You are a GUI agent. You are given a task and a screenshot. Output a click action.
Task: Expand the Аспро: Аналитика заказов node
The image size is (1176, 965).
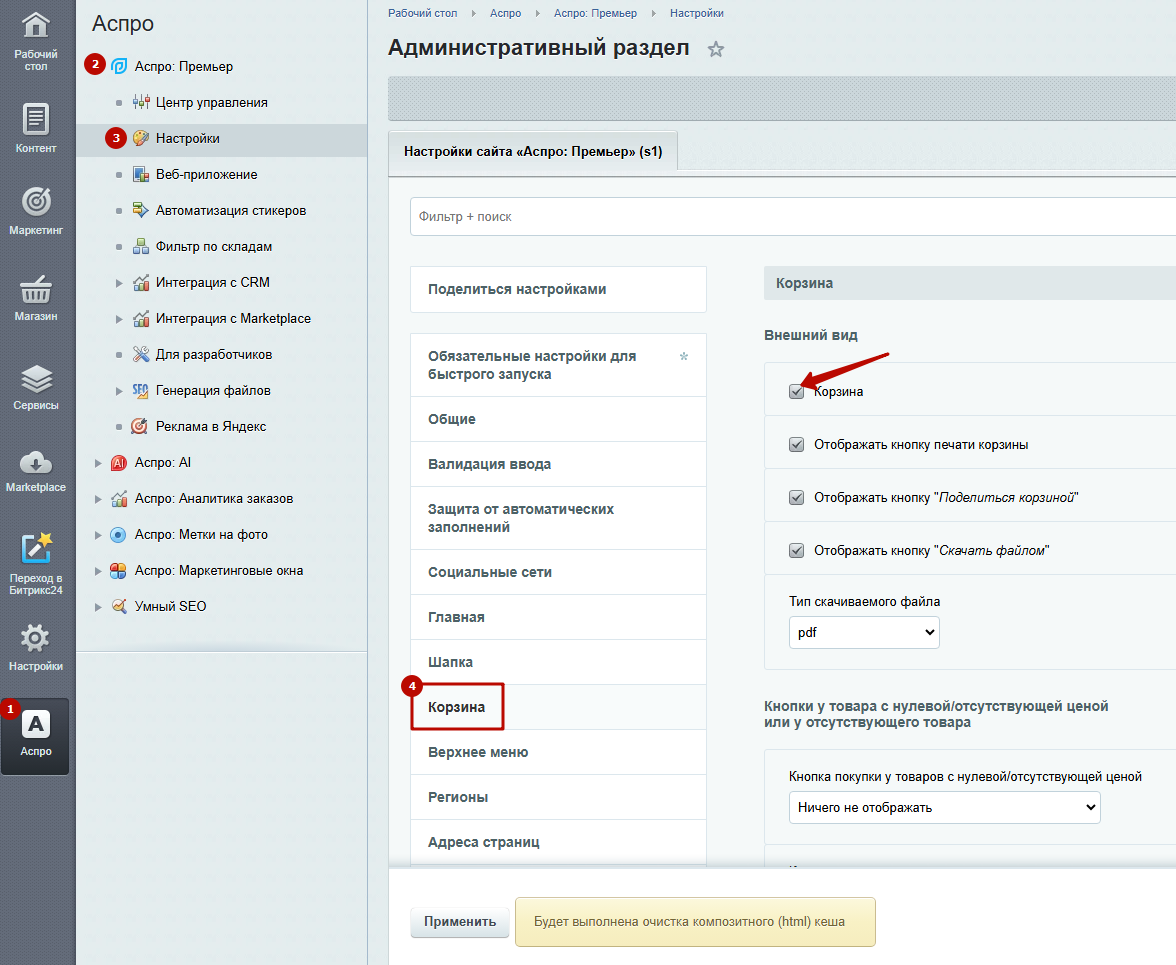coord(98,499)
